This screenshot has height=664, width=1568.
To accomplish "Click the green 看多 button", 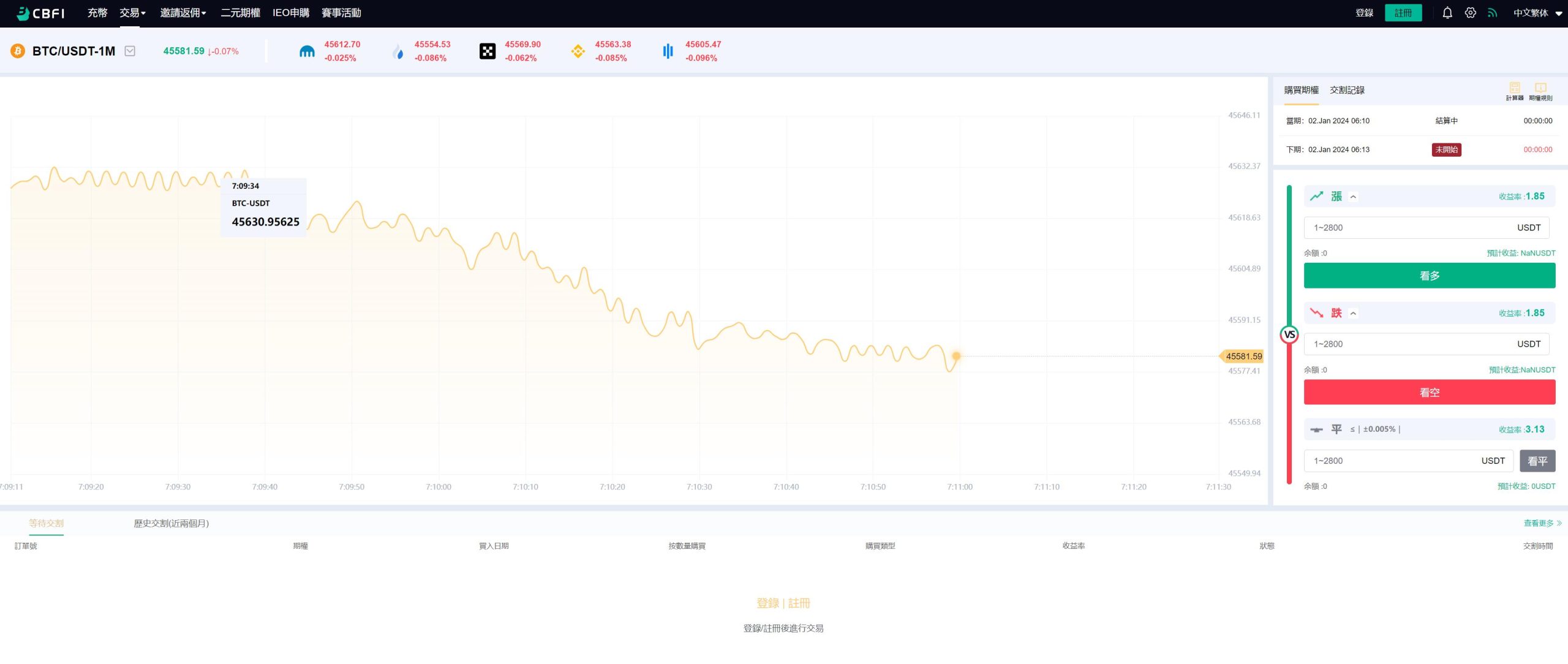I will (x=1429, y=276).
